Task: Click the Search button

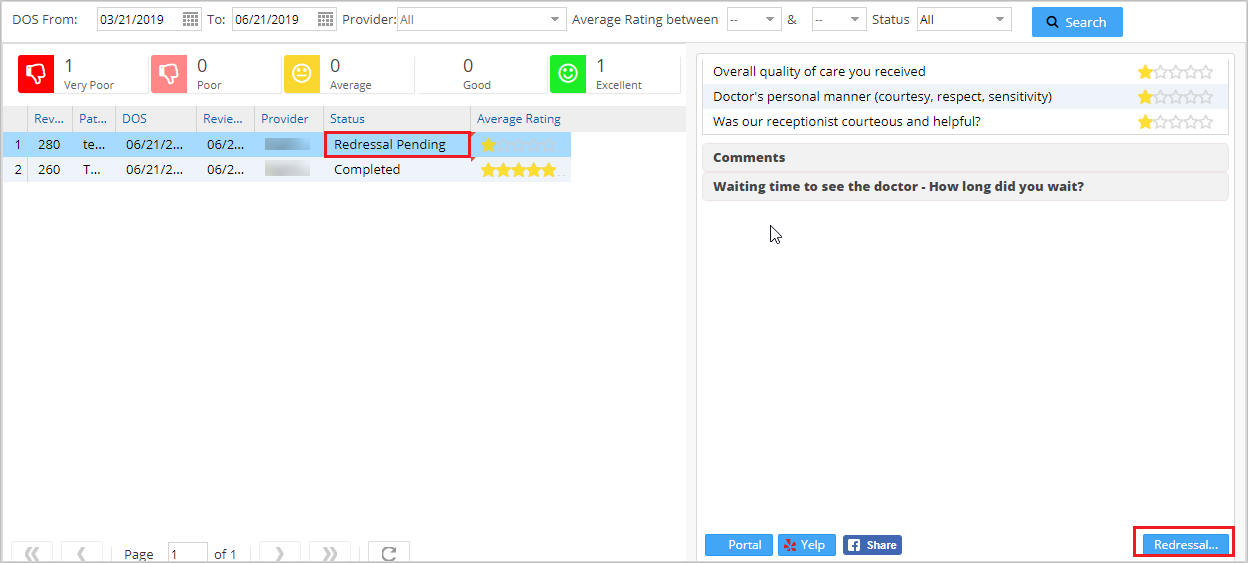Action: 1076,22
